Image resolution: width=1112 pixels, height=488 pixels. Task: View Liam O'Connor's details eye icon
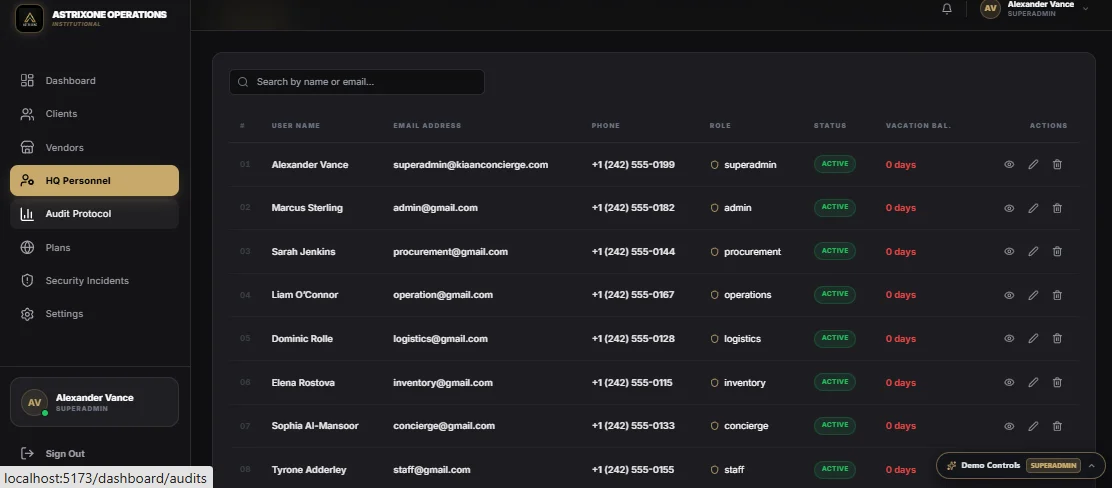(1009, 296)
